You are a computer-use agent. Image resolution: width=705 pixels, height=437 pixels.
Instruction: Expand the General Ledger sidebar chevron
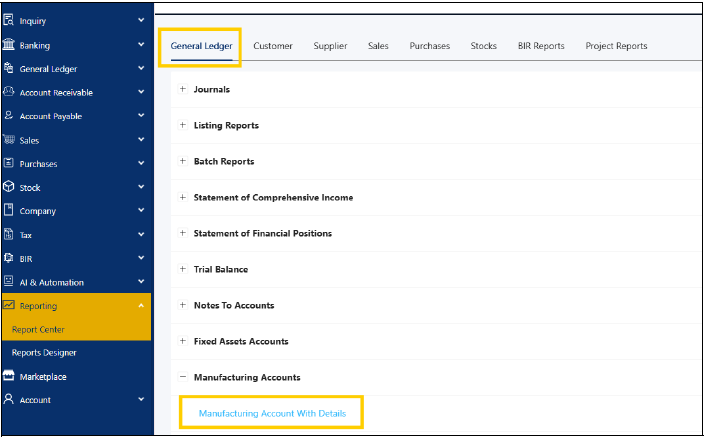click(141, 68)
